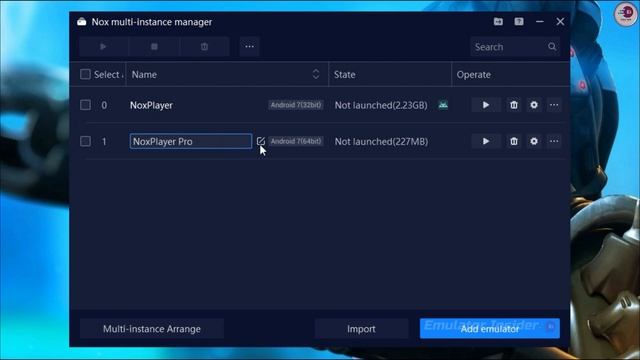Check the NoxPlayer Pro instance 1 checkbox

[85, 141]
